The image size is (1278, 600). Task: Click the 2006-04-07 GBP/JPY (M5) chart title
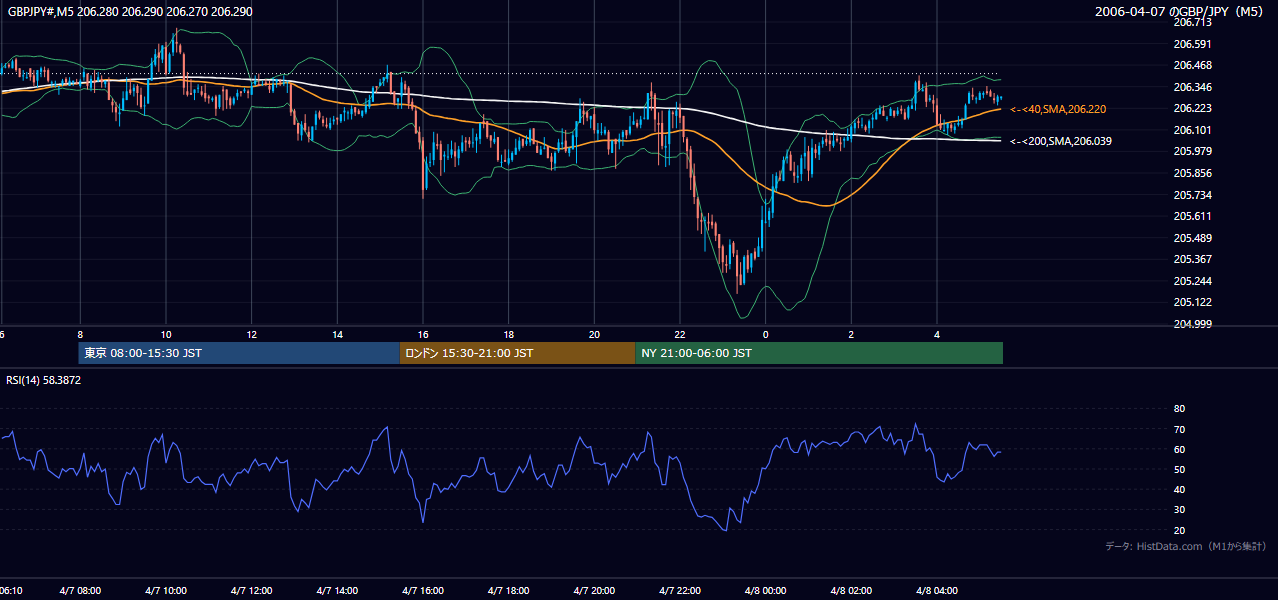[1180, 12]
